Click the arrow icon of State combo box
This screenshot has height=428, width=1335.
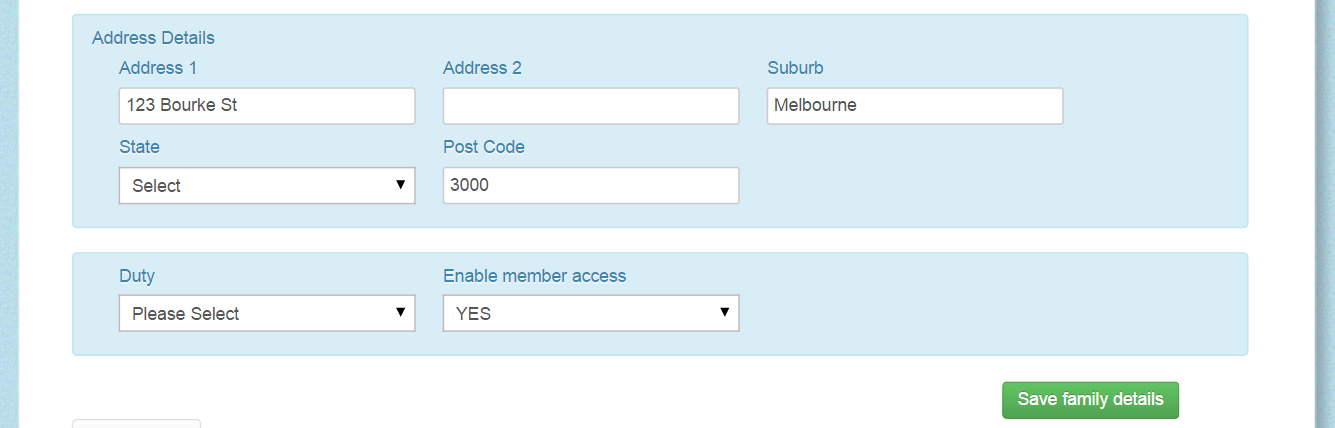coord(400,185)
